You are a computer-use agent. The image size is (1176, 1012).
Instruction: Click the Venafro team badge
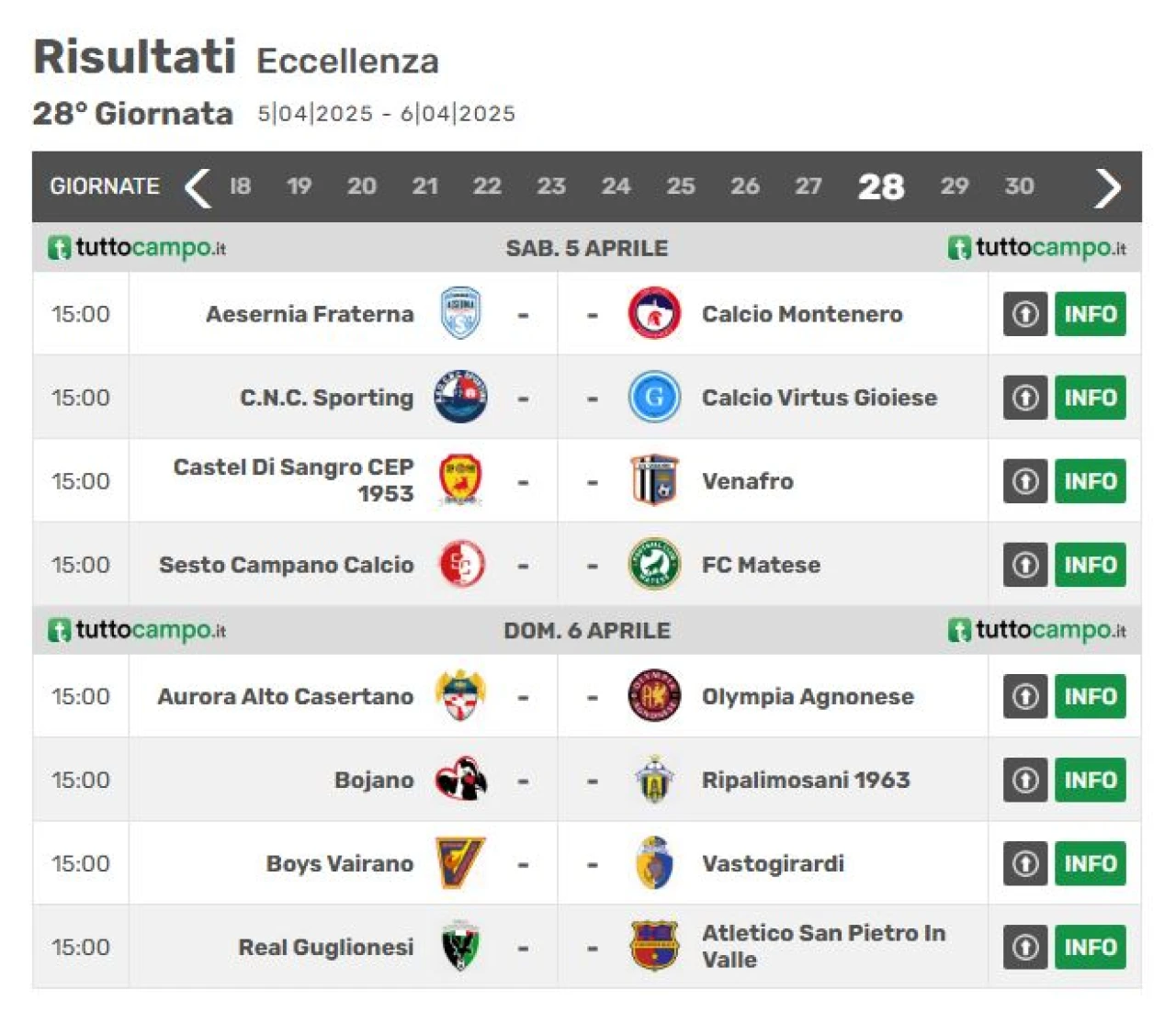[654, 480]
